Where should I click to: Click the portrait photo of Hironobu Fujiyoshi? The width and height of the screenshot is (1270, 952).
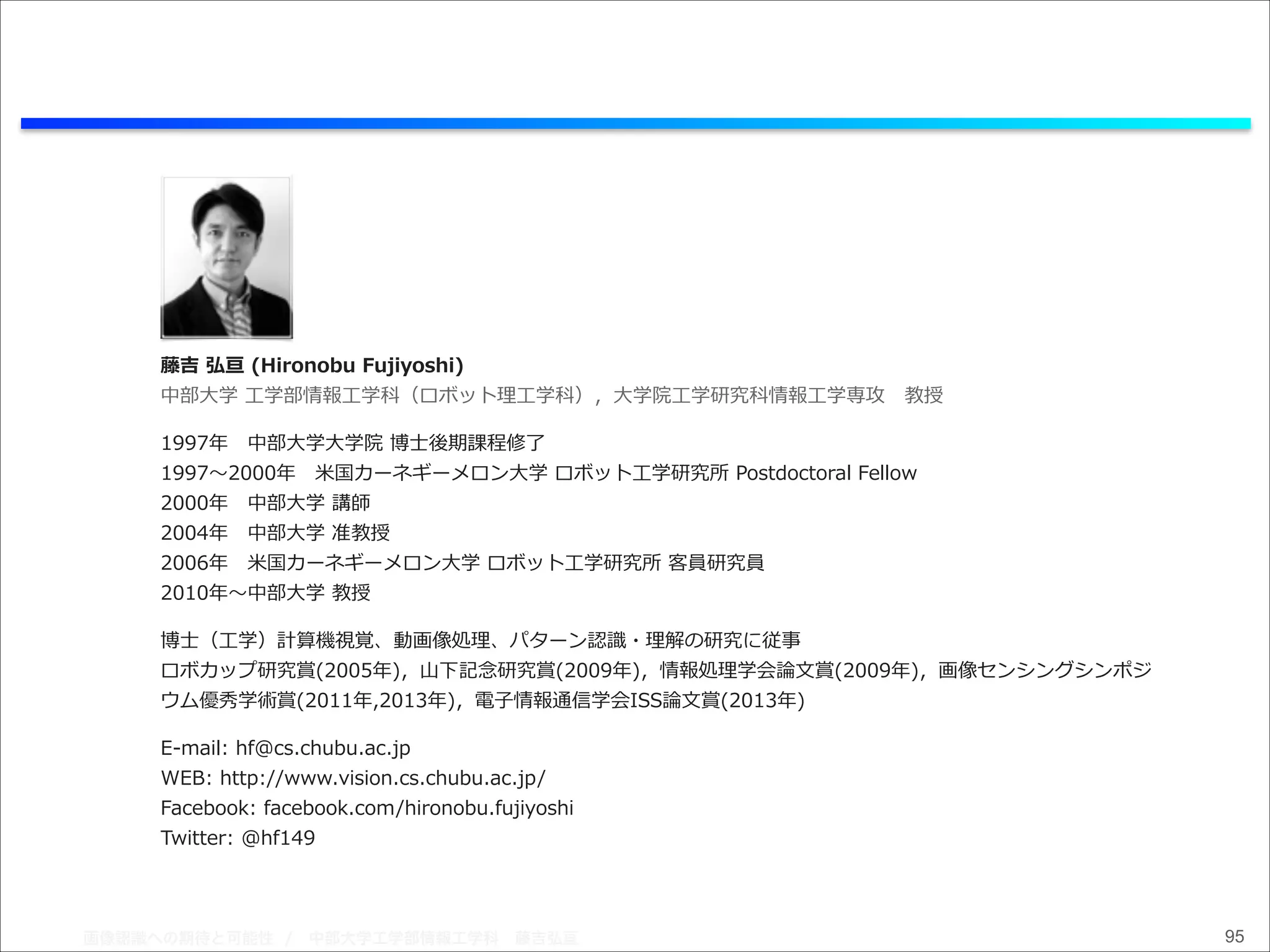226,257
